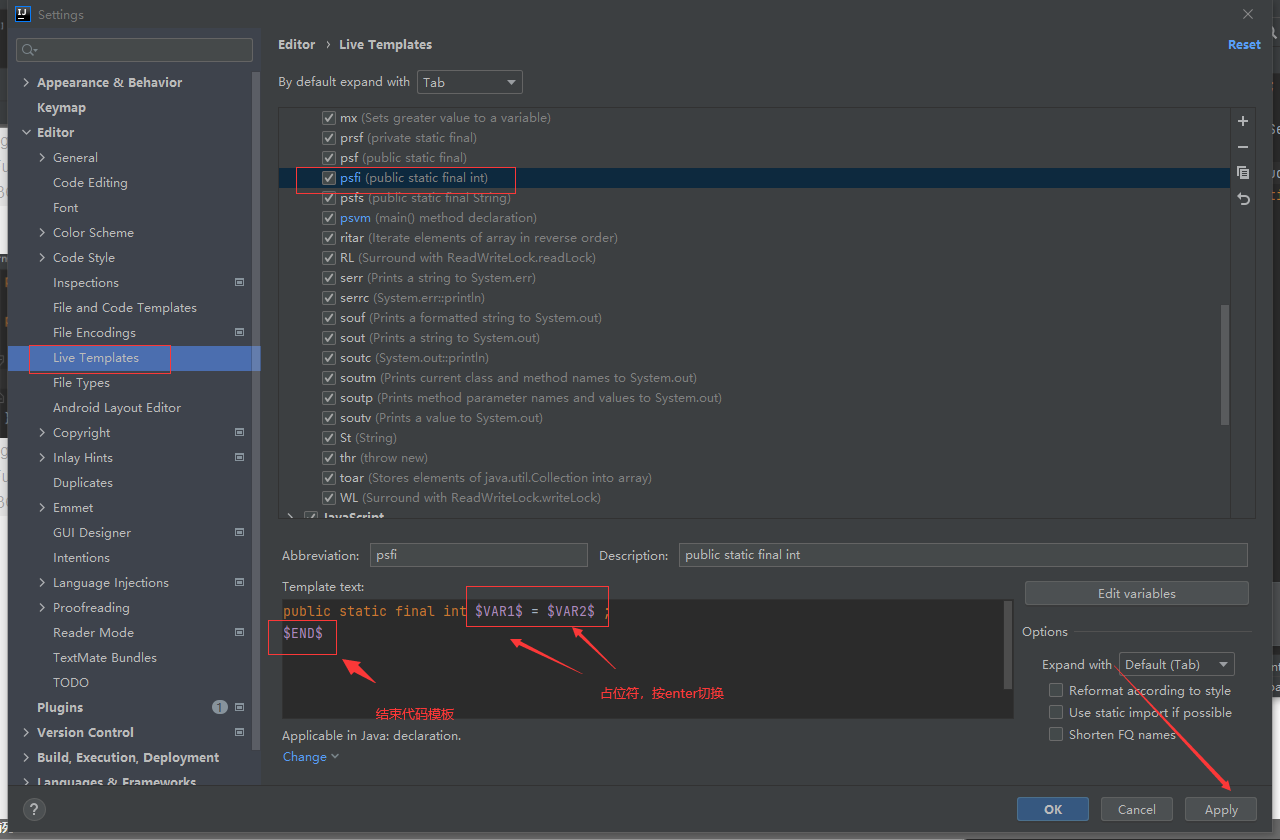Click the Language Injections project-level icon

point(239,582)
